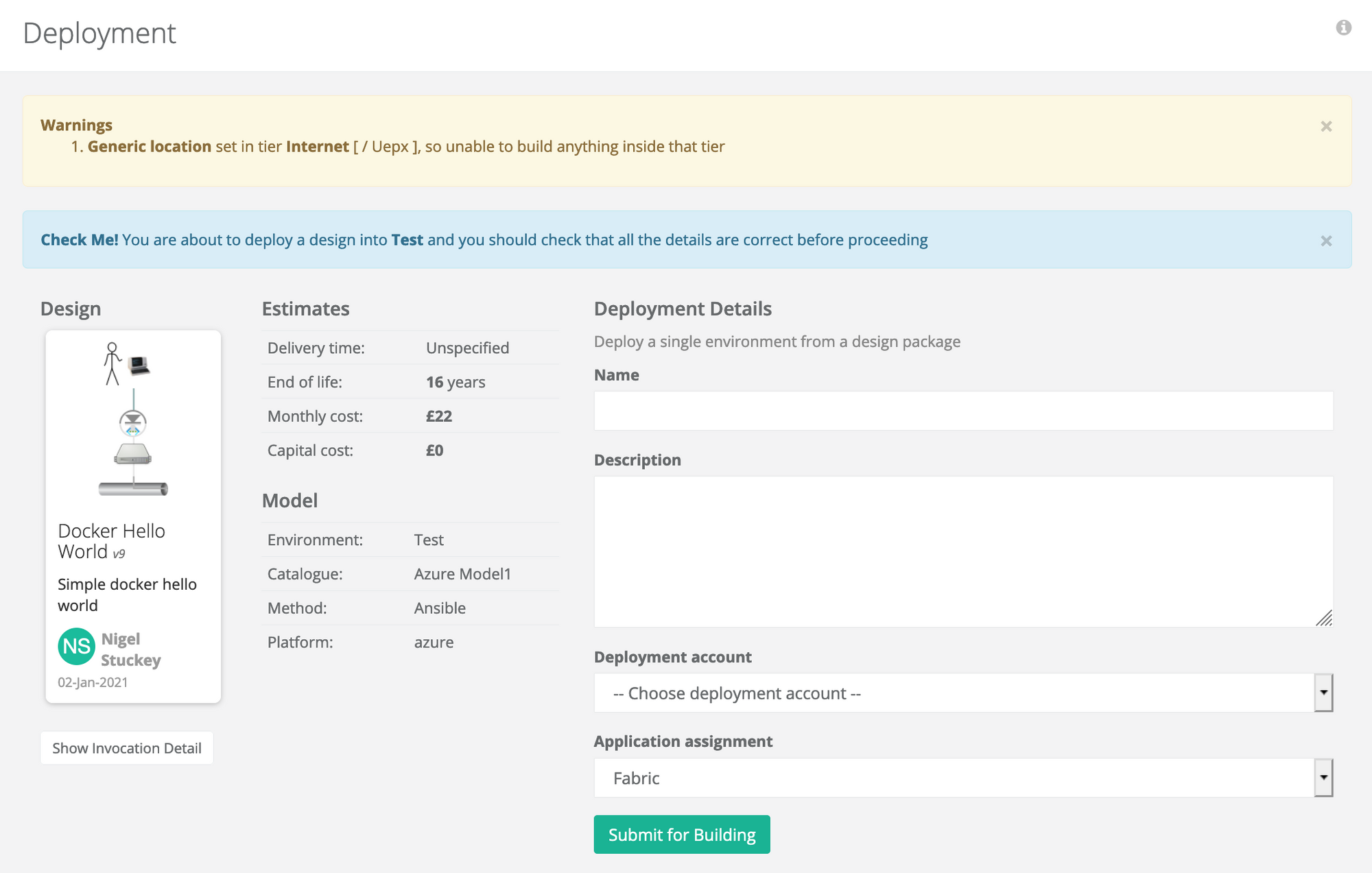Image resolution: width=1372 pixels, height=873 pixels.
Task: Click the server device icon in diagram
Action: coord(133,454)
